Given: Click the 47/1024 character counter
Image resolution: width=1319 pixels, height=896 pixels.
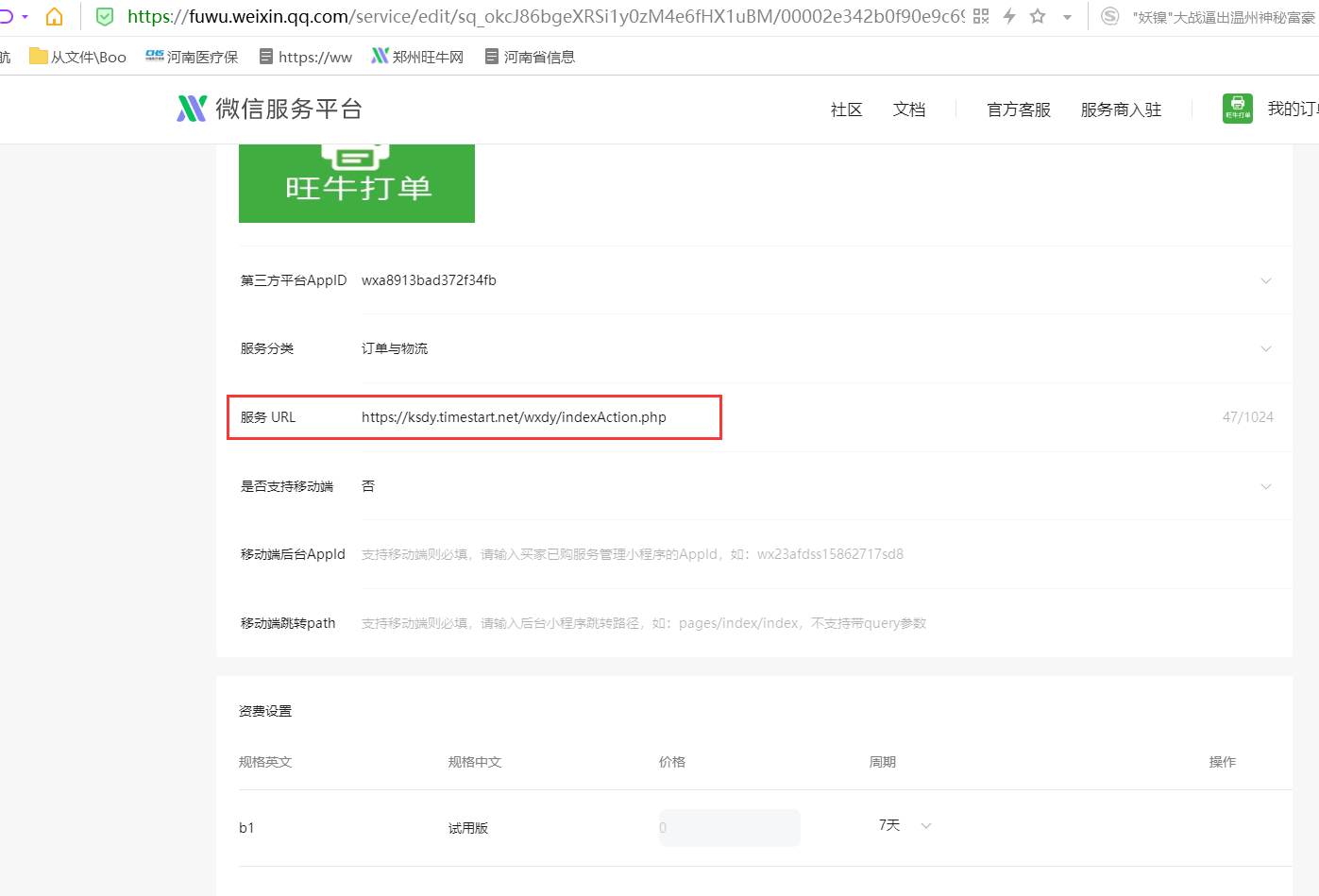Looking at the screenshot, I should (1248, 417).
